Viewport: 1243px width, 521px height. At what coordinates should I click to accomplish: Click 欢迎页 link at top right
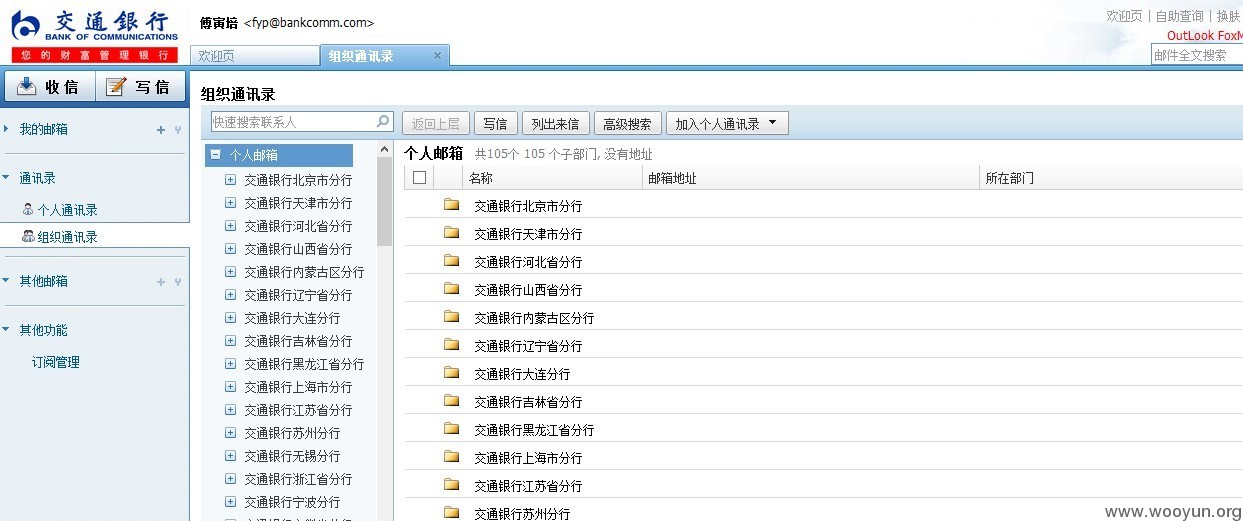point(1124,16)
